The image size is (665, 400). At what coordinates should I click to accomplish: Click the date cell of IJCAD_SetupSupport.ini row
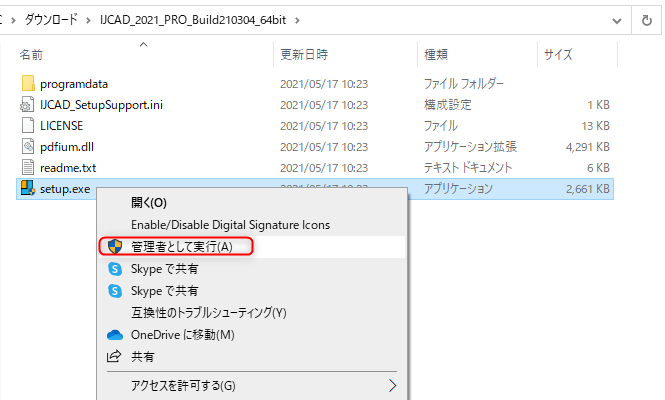[x=324, y=105]
